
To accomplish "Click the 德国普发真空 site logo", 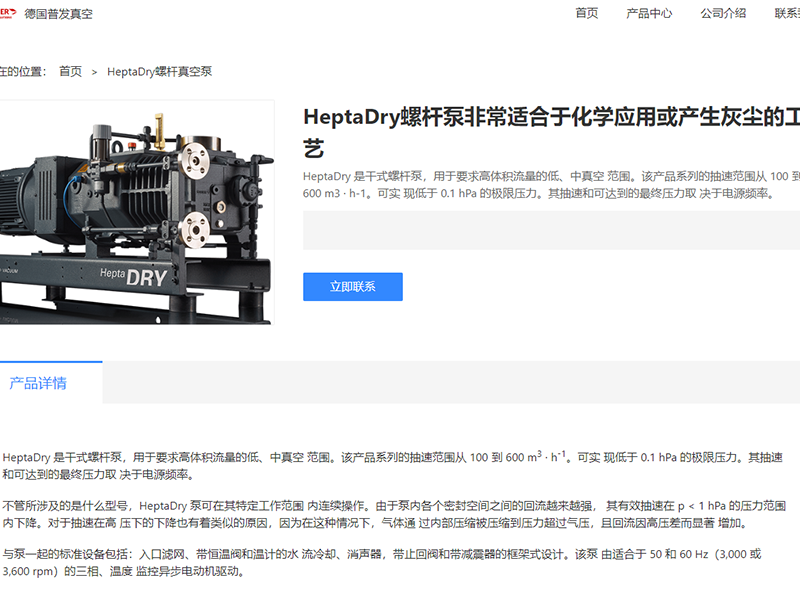I will click(x=7, y=13).
